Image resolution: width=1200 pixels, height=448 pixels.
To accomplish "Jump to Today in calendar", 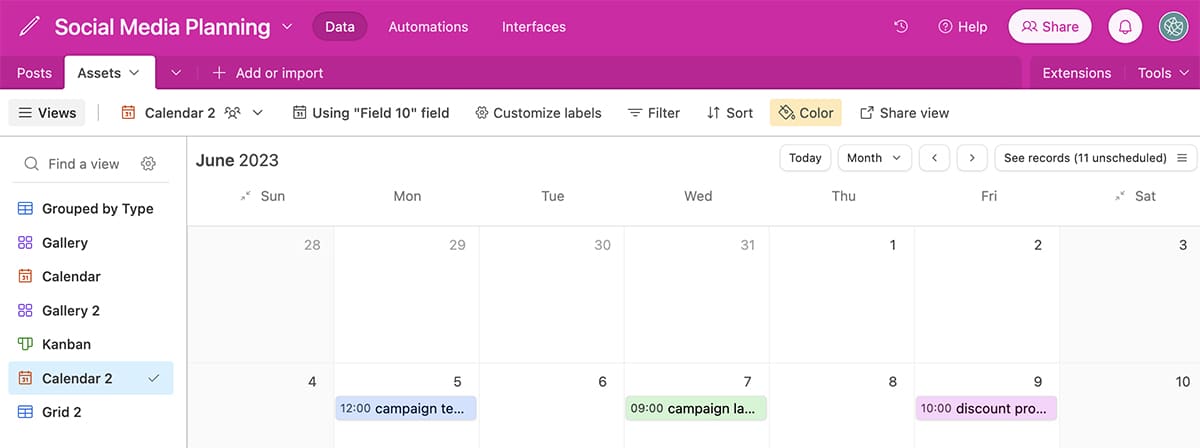I will point(805,158).
